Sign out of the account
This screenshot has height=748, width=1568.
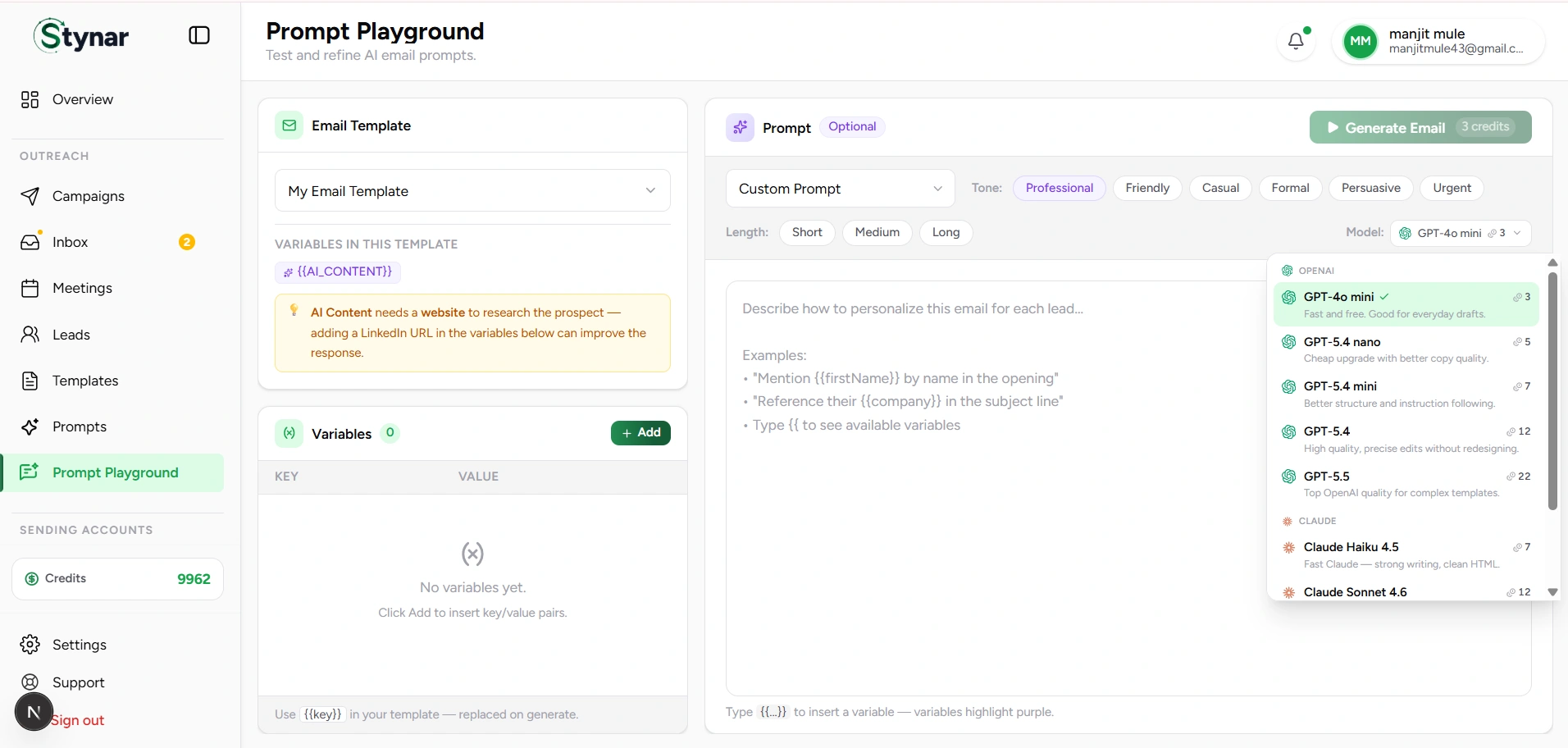coord(78,720)
